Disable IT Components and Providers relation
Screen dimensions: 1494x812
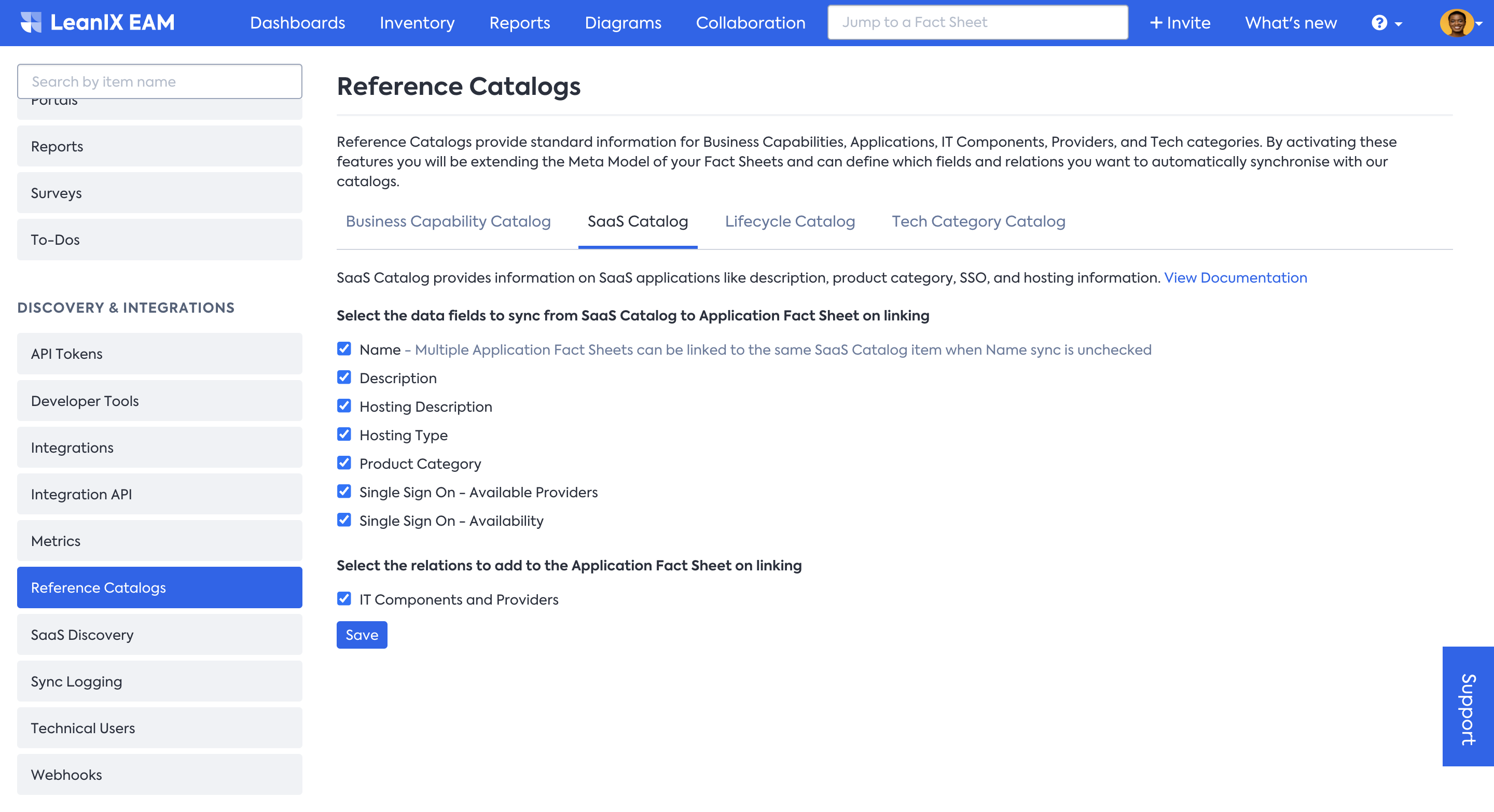tap(344, 599)
